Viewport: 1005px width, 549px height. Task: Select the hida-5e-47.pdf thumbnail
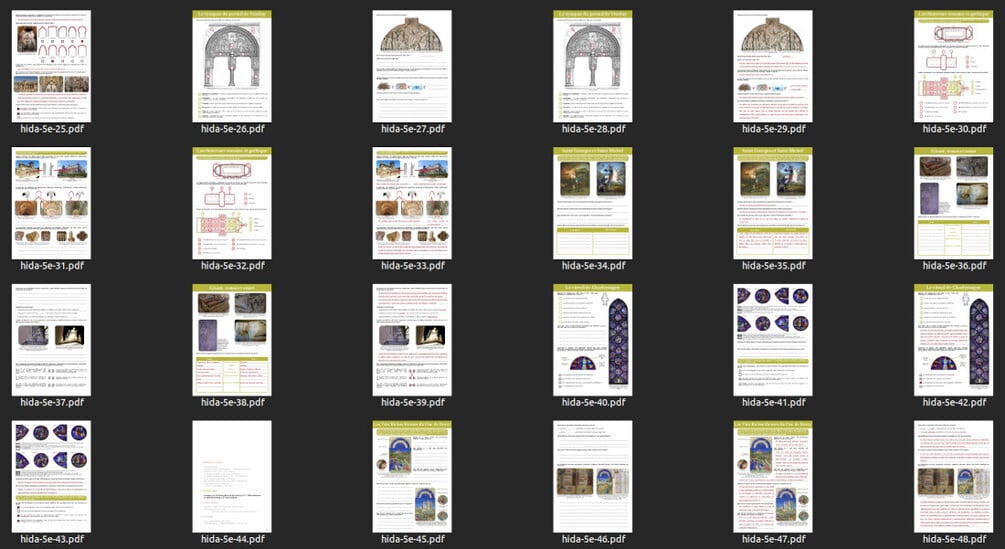pos(773,477)
